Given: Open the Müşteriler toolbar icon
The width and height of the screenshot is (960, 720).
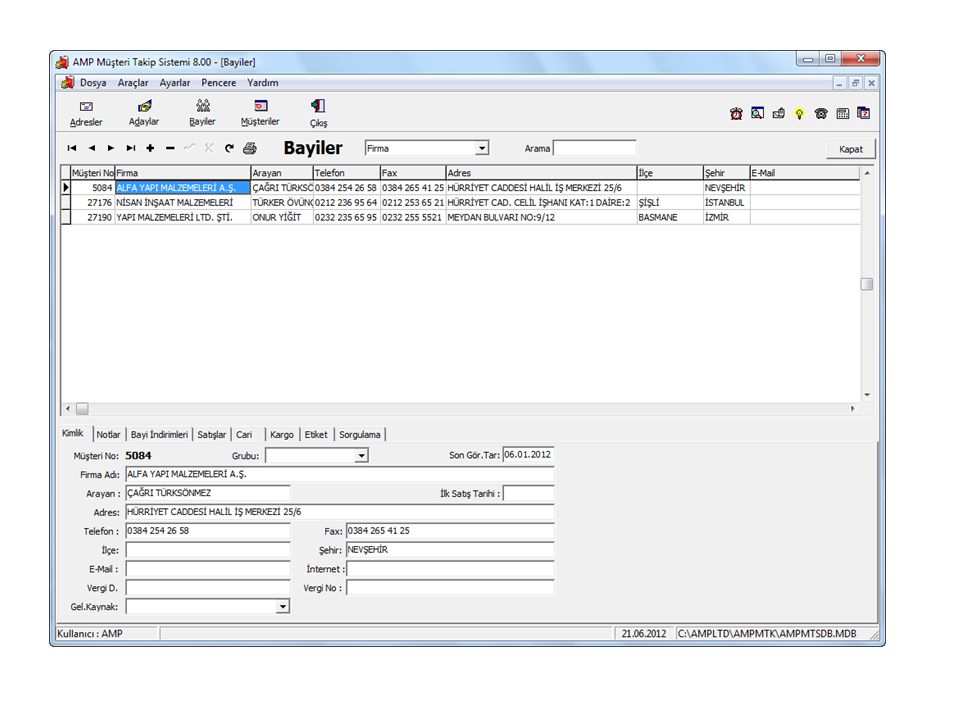Looking at the screenshot, I should click(260, 113).
